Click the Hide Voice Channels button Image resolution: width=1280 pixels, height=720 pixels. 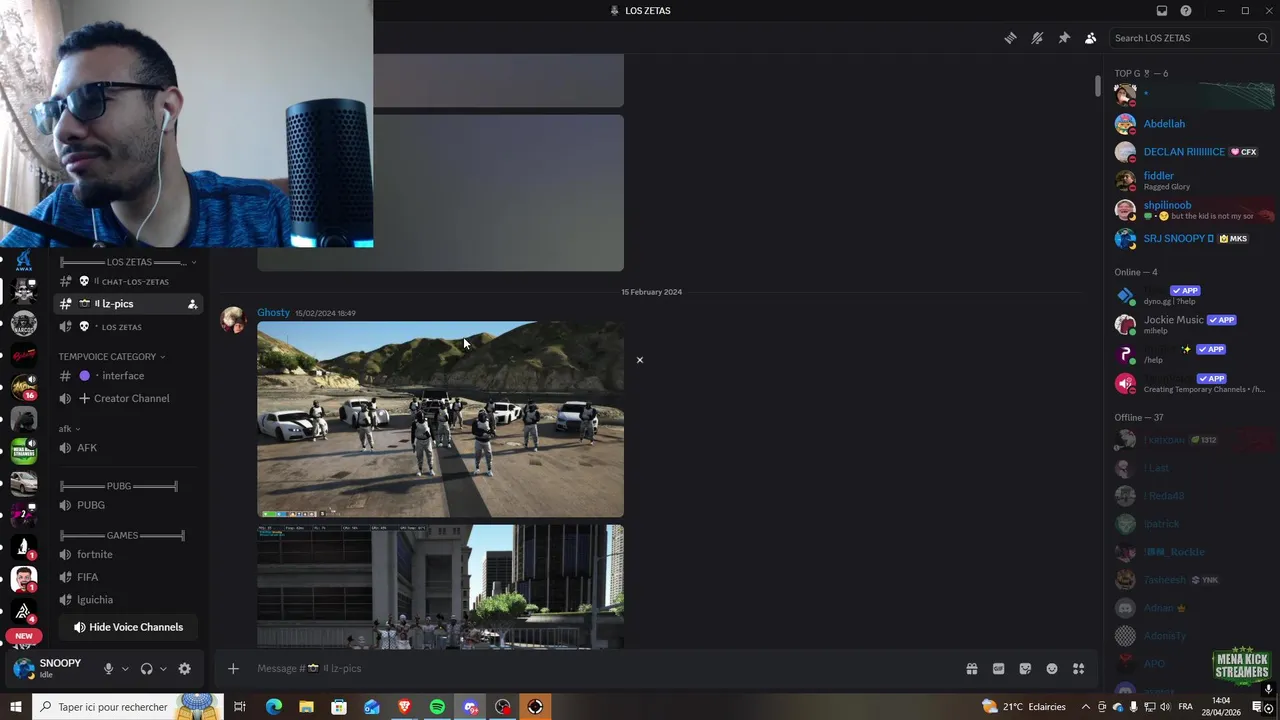[128, 627]
